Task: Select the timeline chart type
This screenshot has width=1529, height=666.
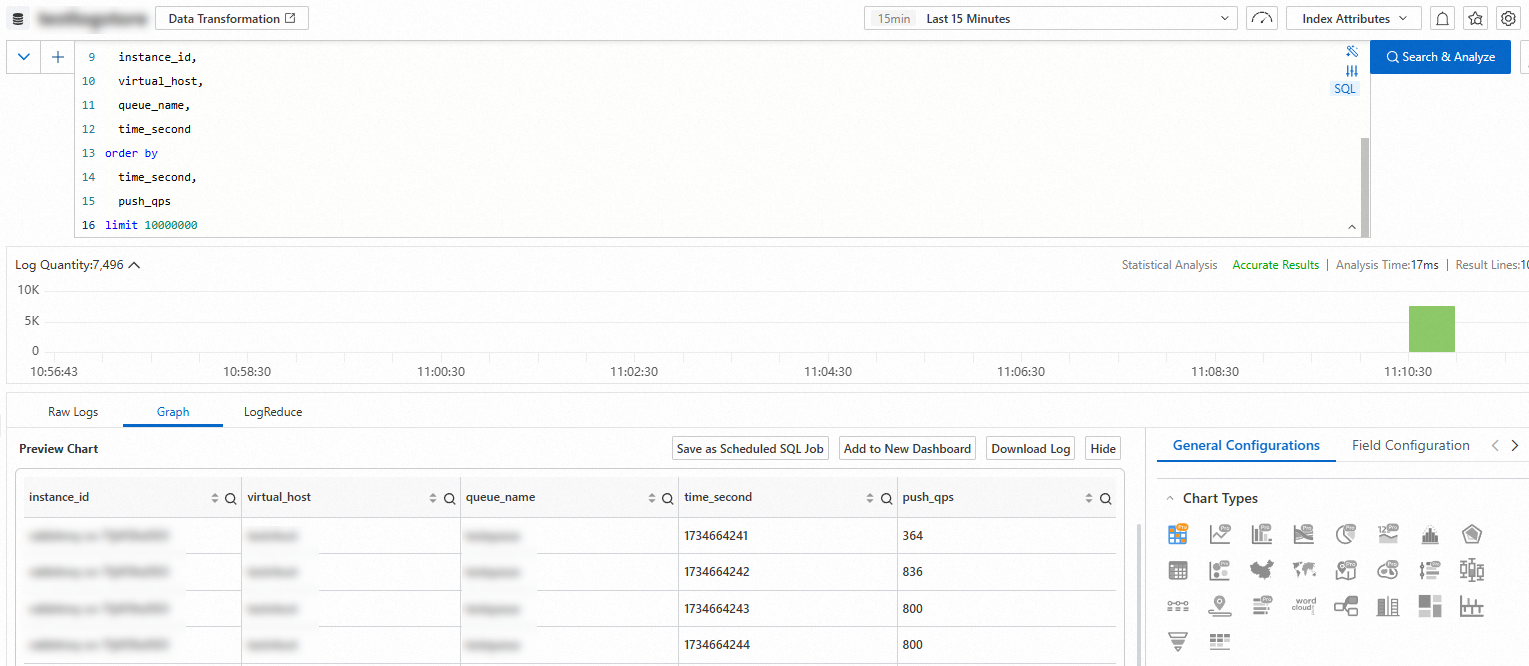Action: coord(1178,606)
